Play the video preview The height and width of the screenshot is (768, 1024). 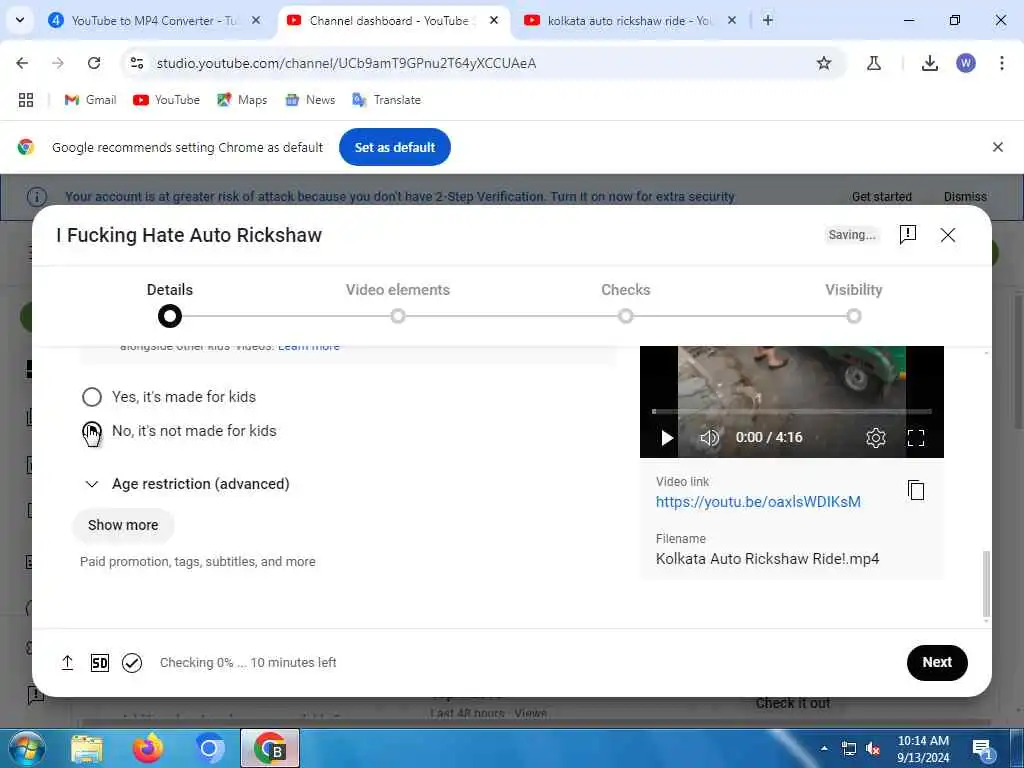[667, 438]
